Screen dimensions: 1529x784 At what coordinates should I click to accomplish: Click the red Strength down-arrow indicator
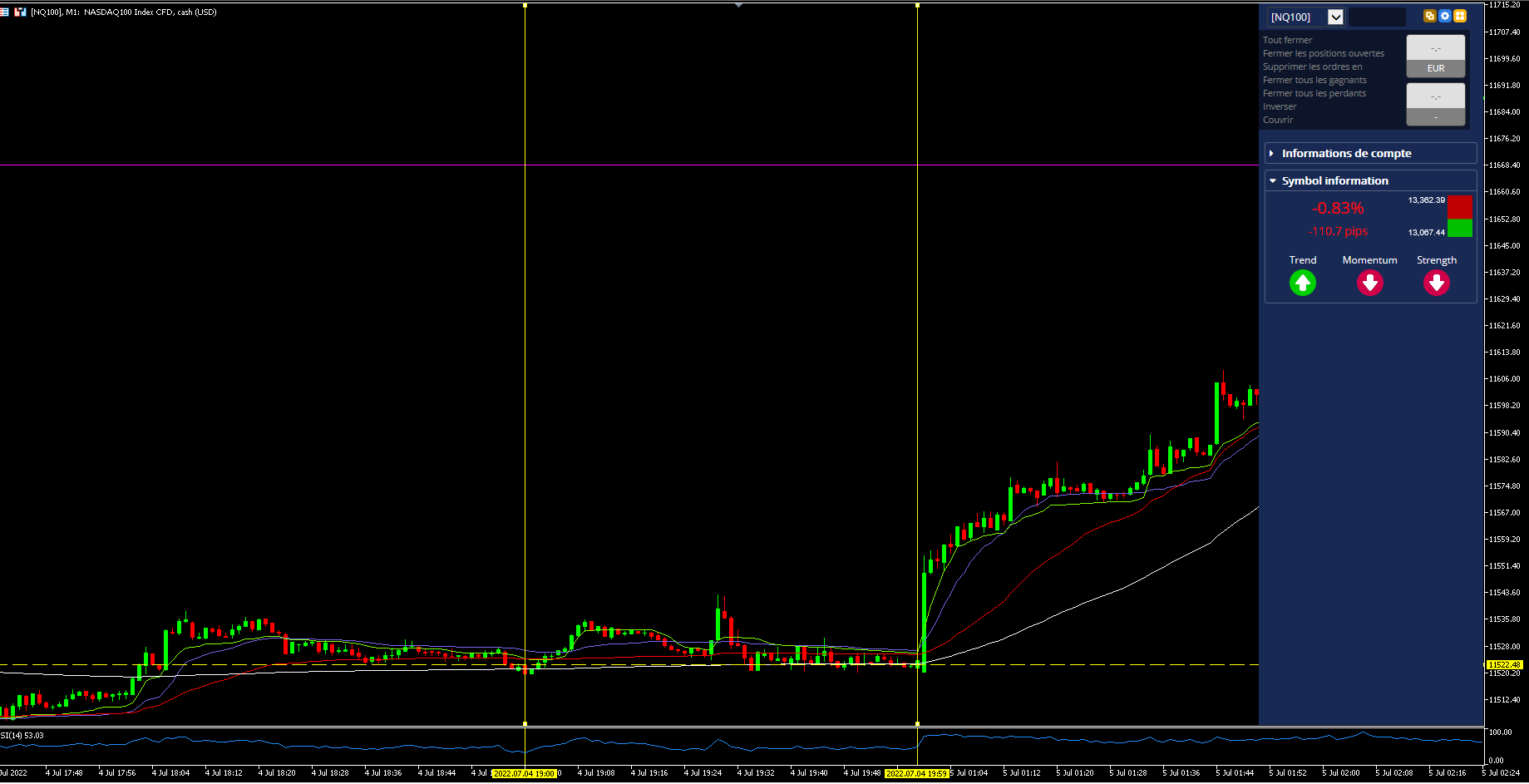1437,284
